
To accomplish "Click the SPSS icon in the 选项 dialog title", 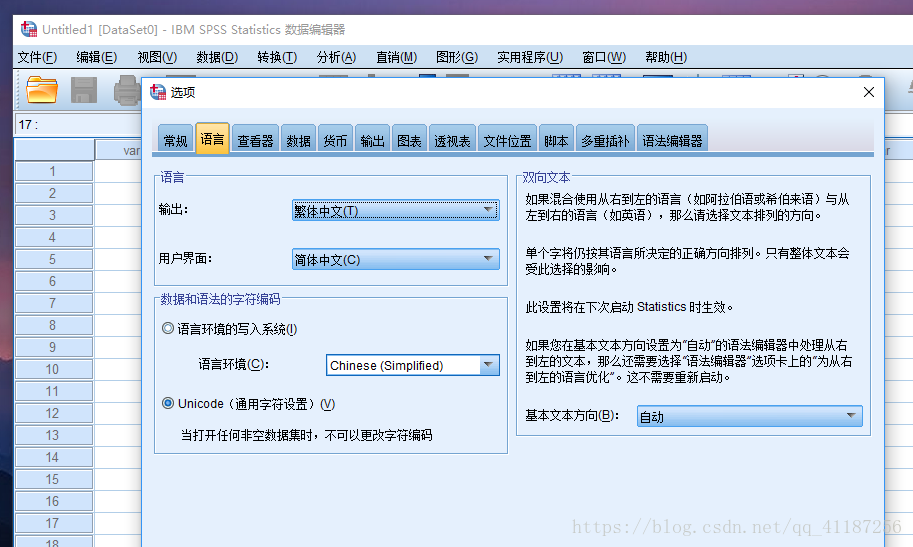I will click(x=158, y=92).
